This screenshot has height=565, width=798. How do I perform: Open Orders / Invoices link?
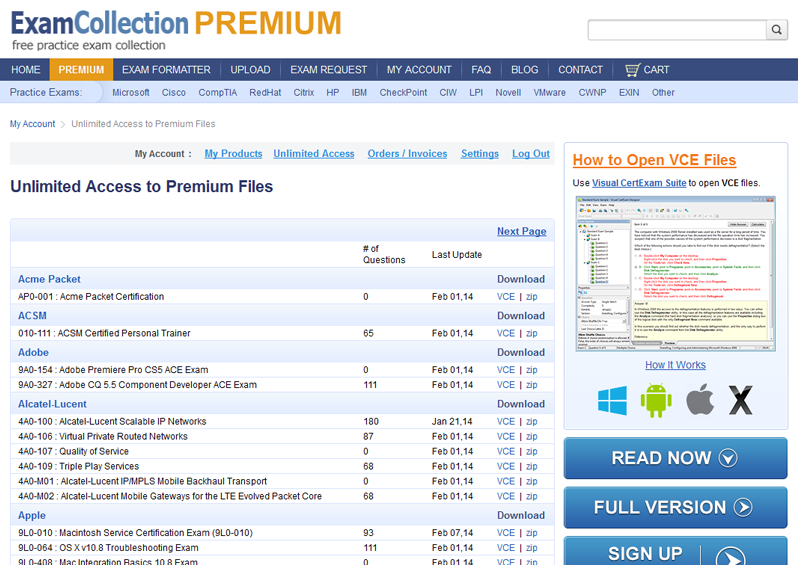(x=407, y=154)
